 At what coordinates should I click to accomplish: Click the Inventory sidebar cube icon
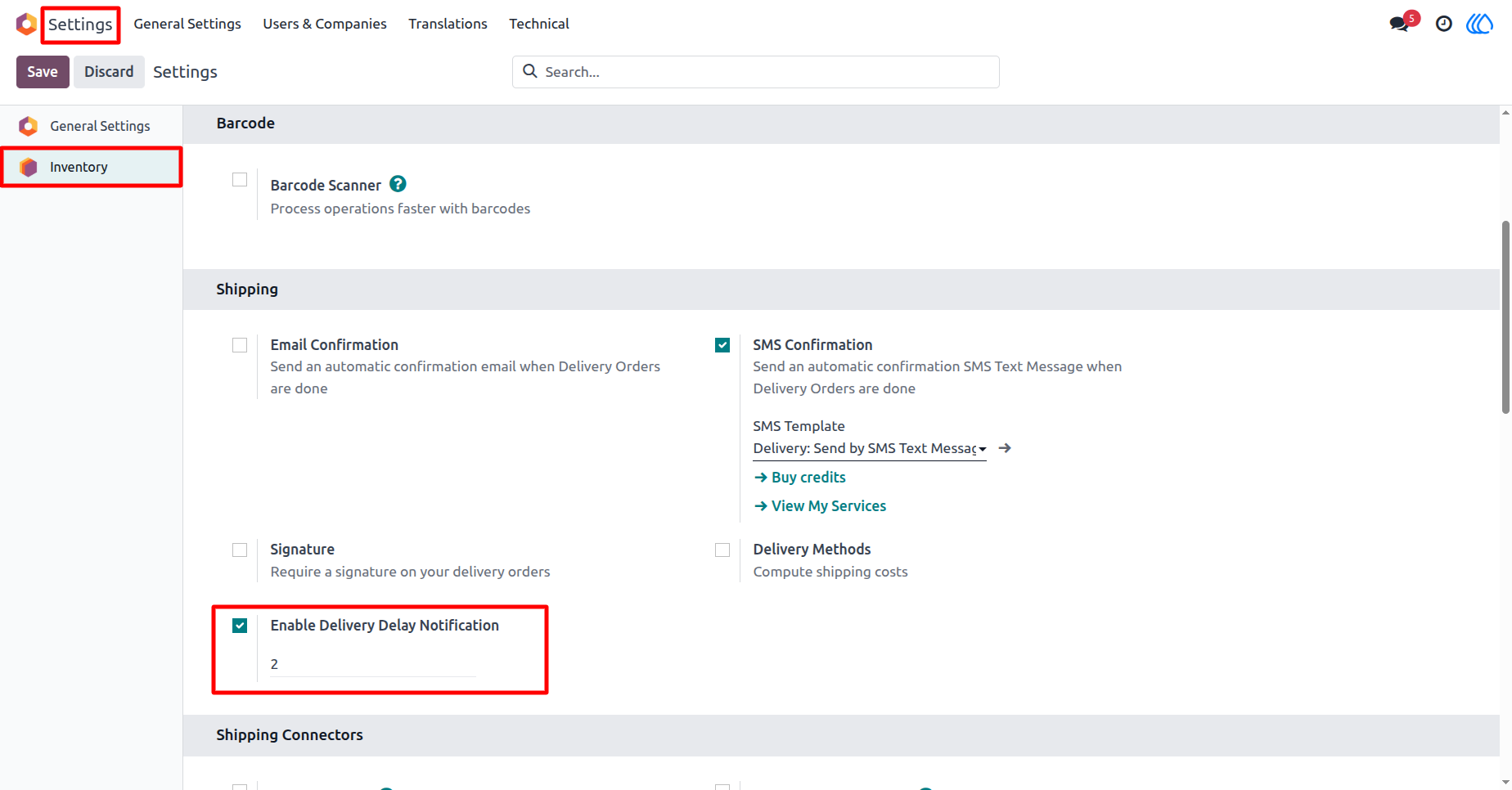point(29,167)
